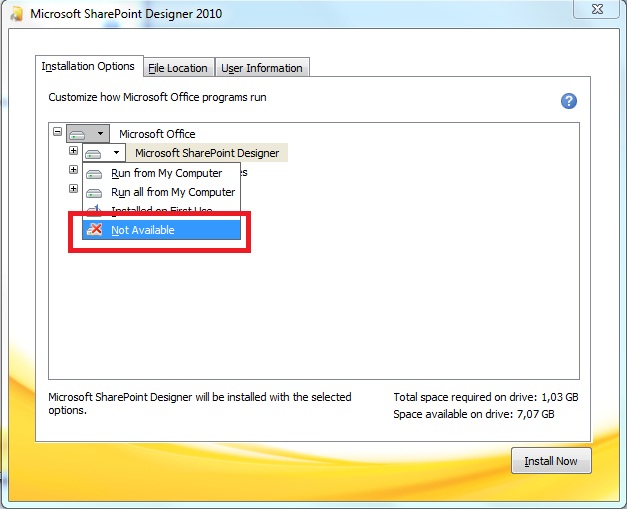
Task: Switch to the File Location tab
Action: [x=178, y=68]
